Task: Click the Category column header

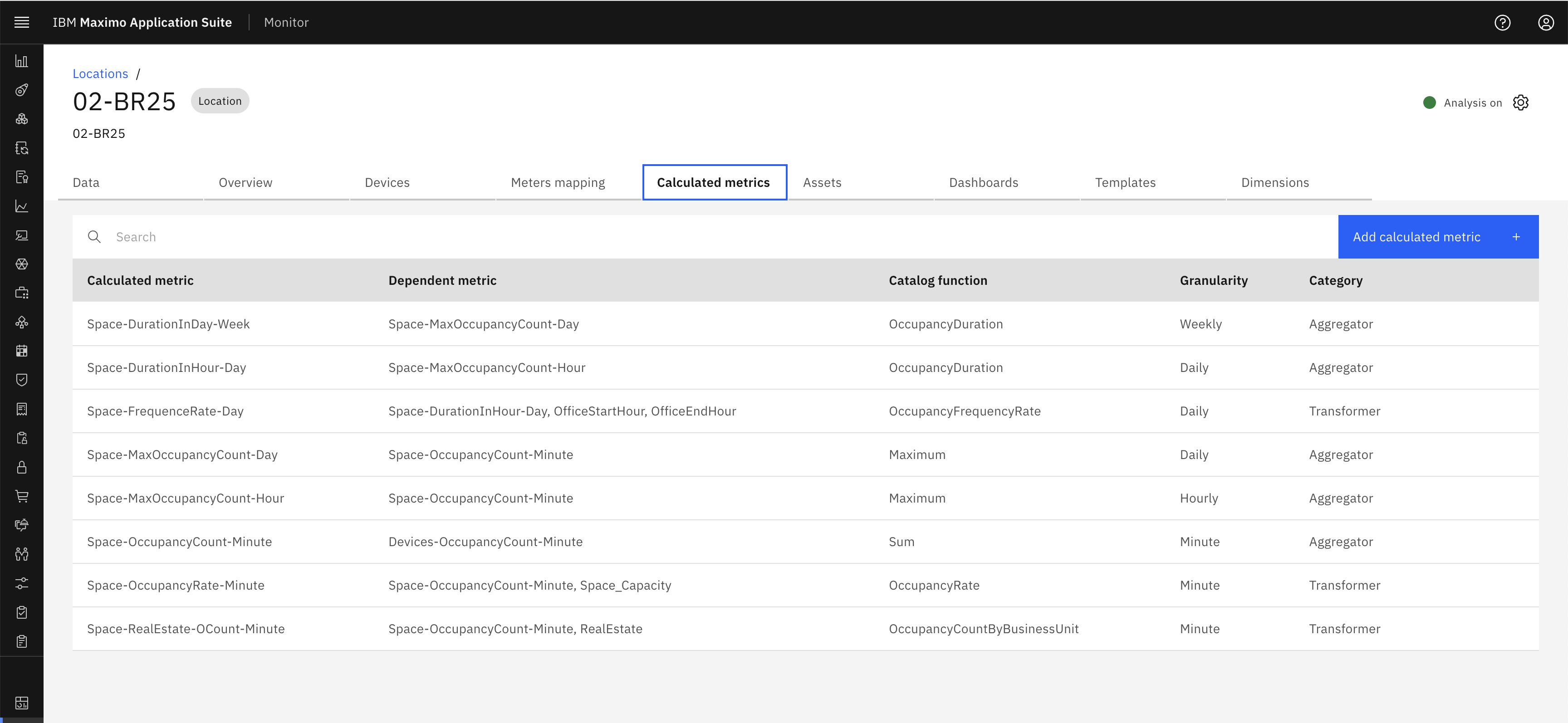Action: [1336, 281]
